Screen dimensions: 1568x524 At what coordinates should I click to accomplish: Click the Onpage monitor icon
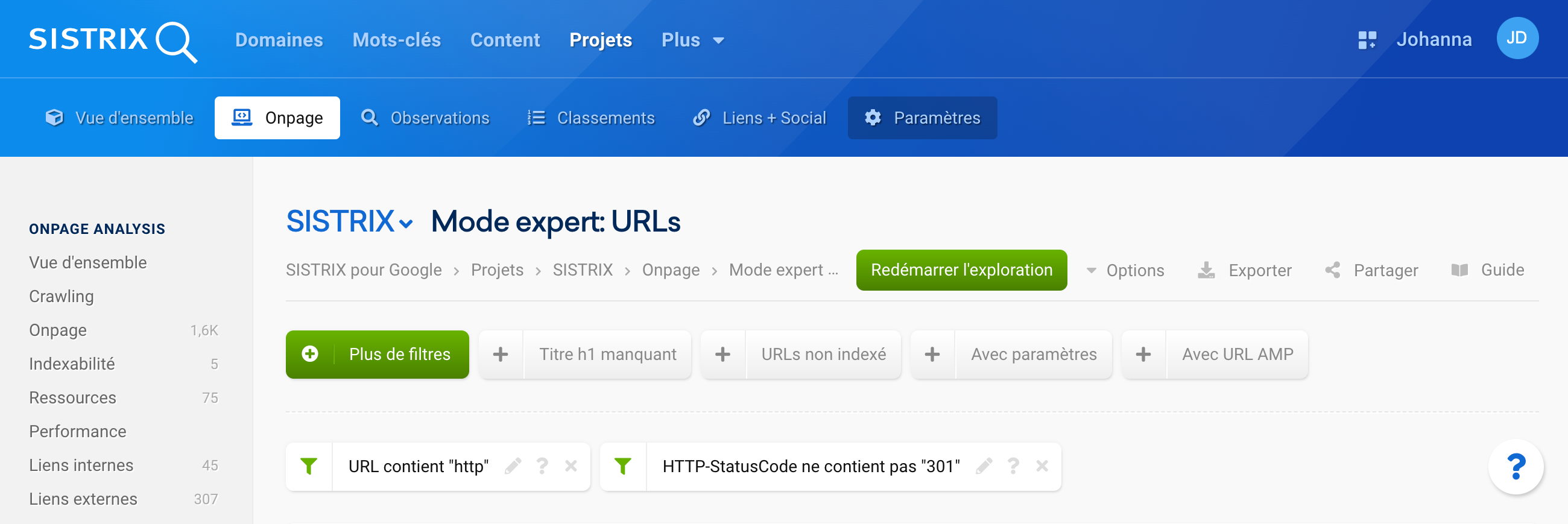click(242, 118)
